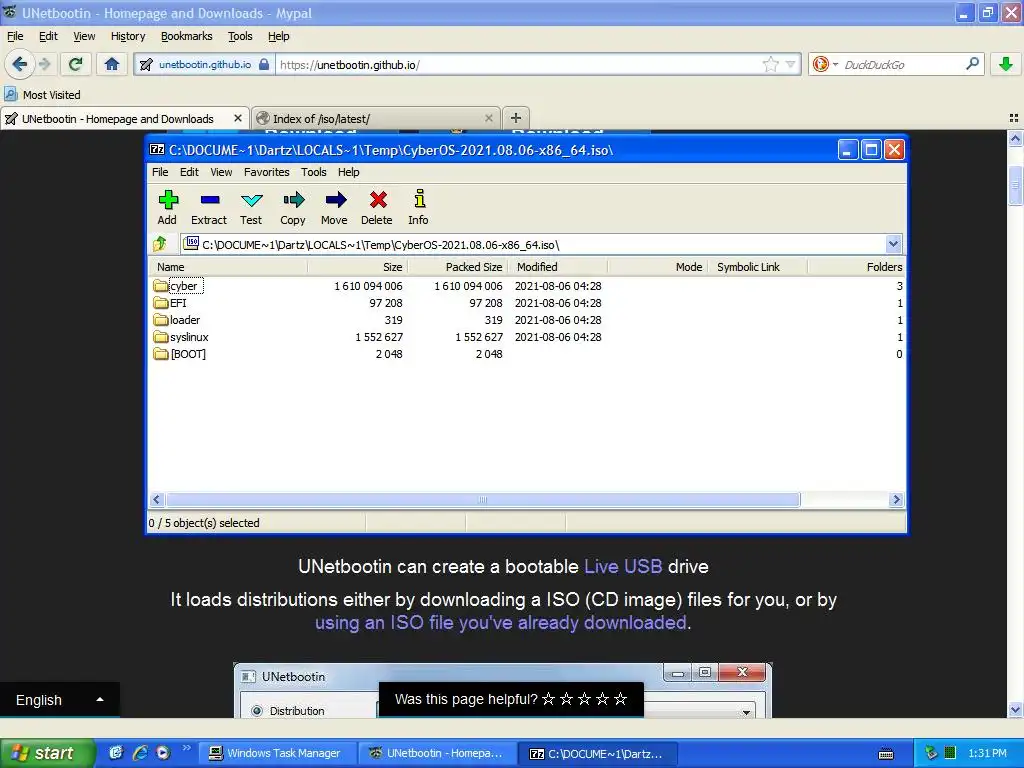Sort by Folders column header
This screenshot has height=768, width=1024.
point(857,266)
